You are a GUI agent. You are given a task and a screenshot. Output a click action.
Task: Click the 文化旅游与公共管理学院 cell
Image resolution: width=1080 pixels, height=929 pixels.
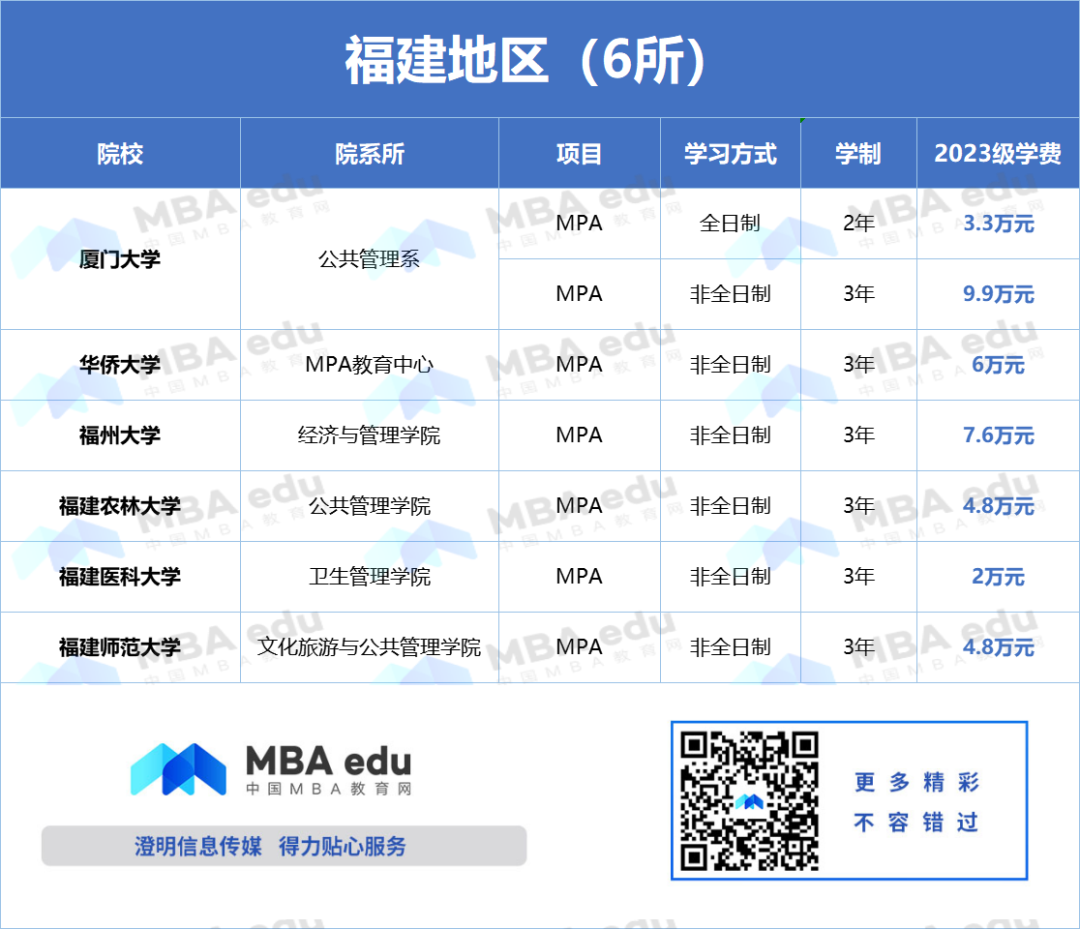(369, 647)
